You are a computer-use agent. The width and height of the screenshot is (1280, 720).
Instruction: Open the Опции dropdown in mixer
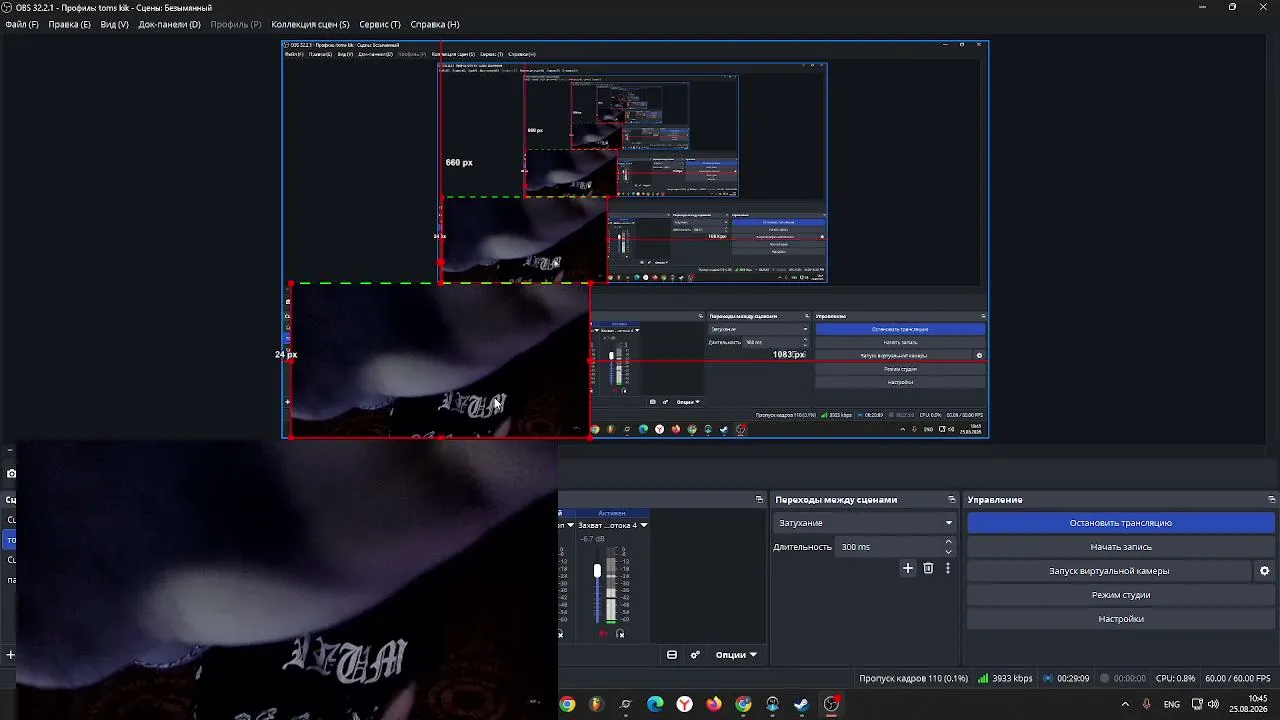(x=736, y=655)
